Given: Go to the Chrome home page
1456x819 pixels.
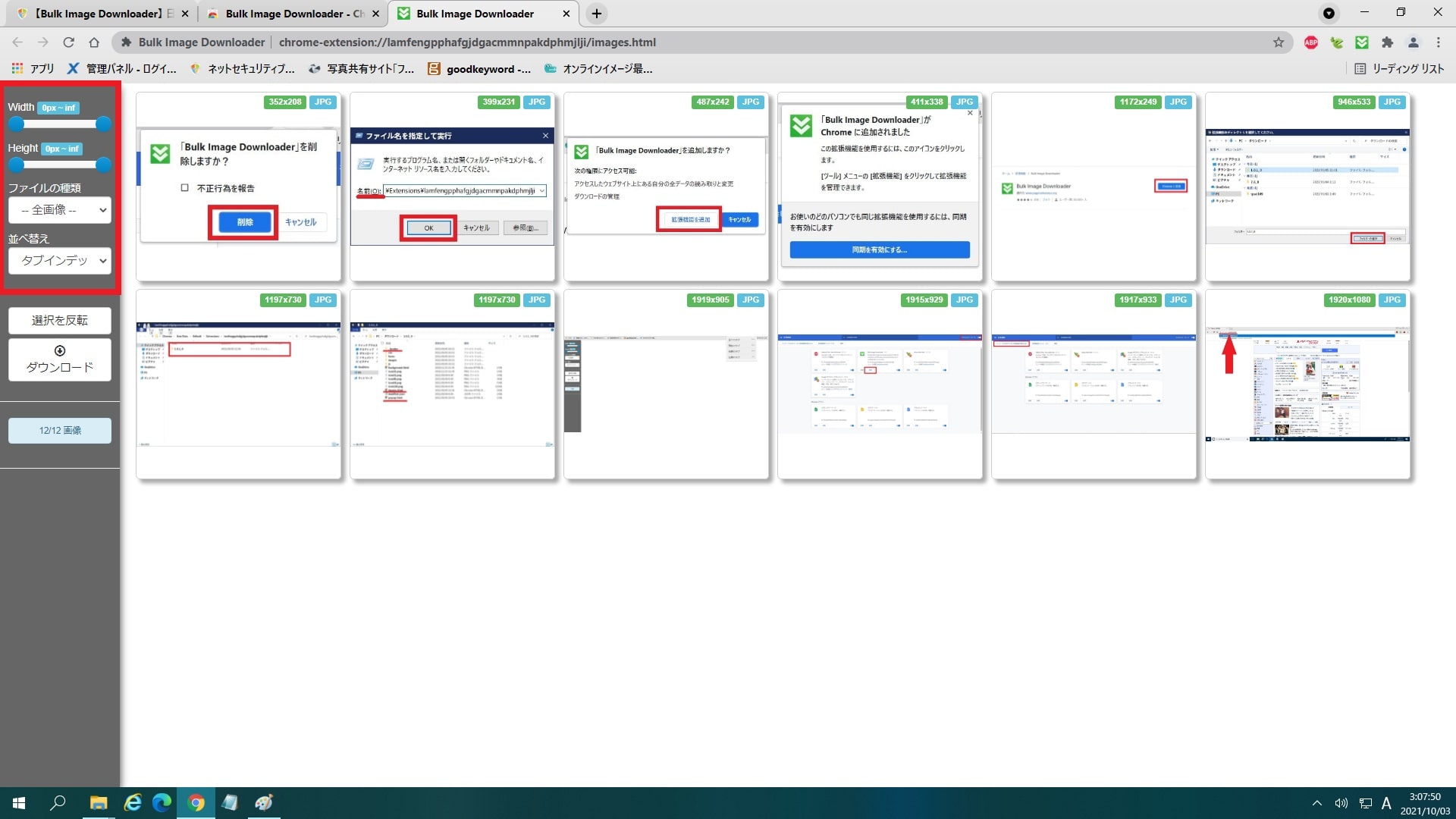Looking at the screenshot, I should [94, 42].
